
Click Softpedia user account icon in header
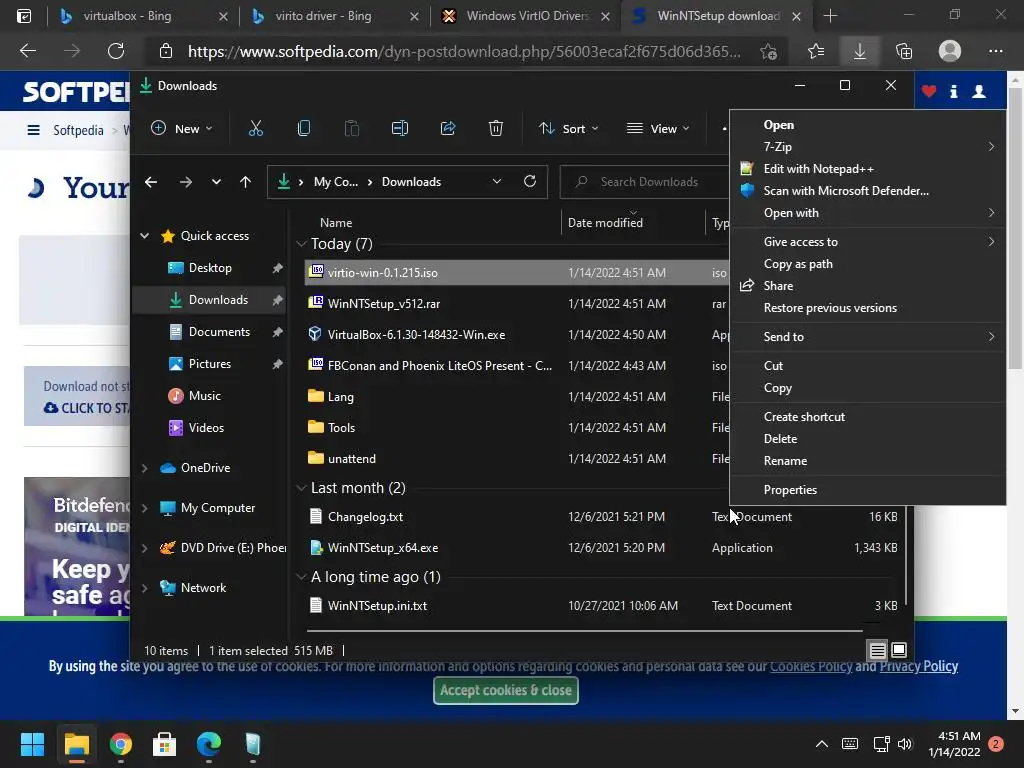[979, 91]
